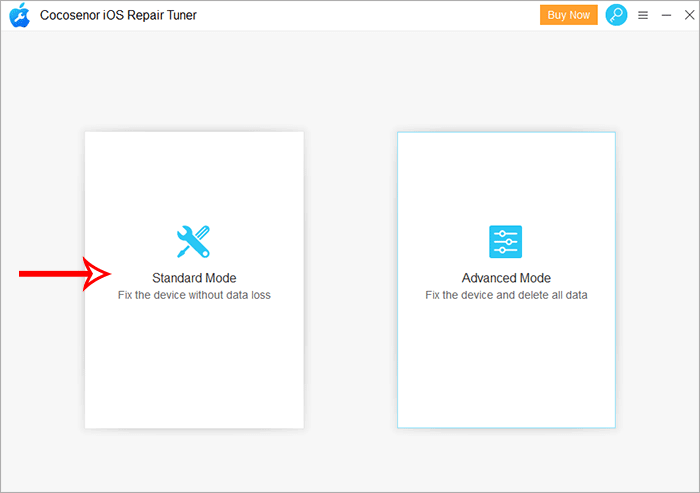700x493 pixels.
Task: Minimize the Cocosenor window
Action: point(666,16)
